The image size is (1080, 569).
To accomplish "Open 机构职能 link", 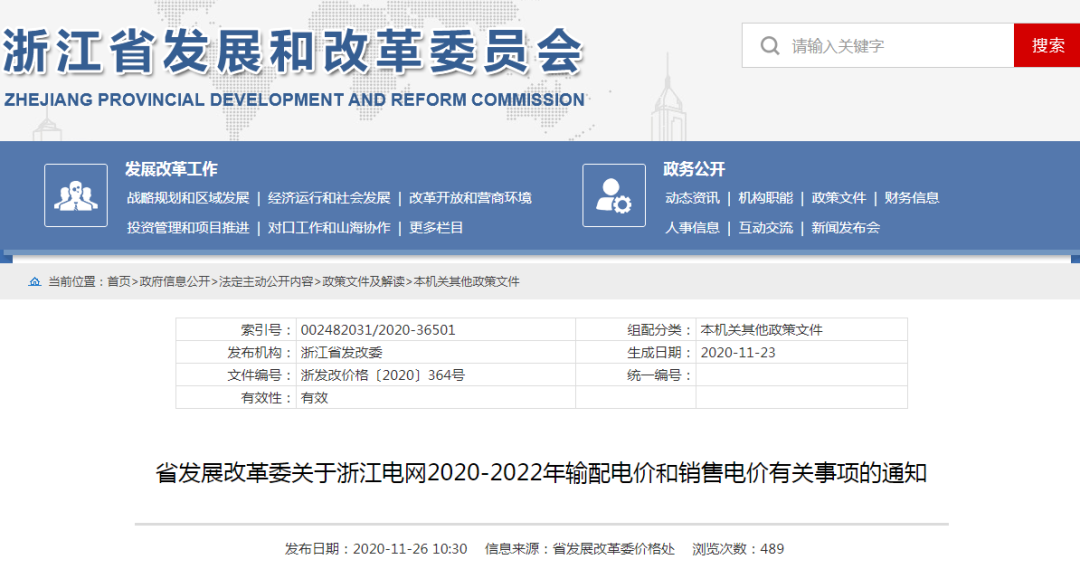I will [x=766, y=198].
